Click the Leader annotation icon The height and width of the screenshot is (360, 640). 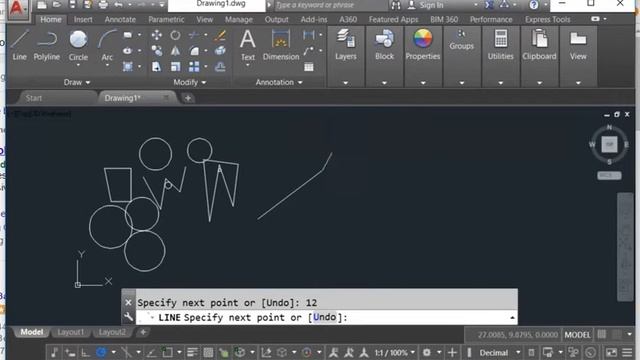pyautogui.click(x=309, y=51)
